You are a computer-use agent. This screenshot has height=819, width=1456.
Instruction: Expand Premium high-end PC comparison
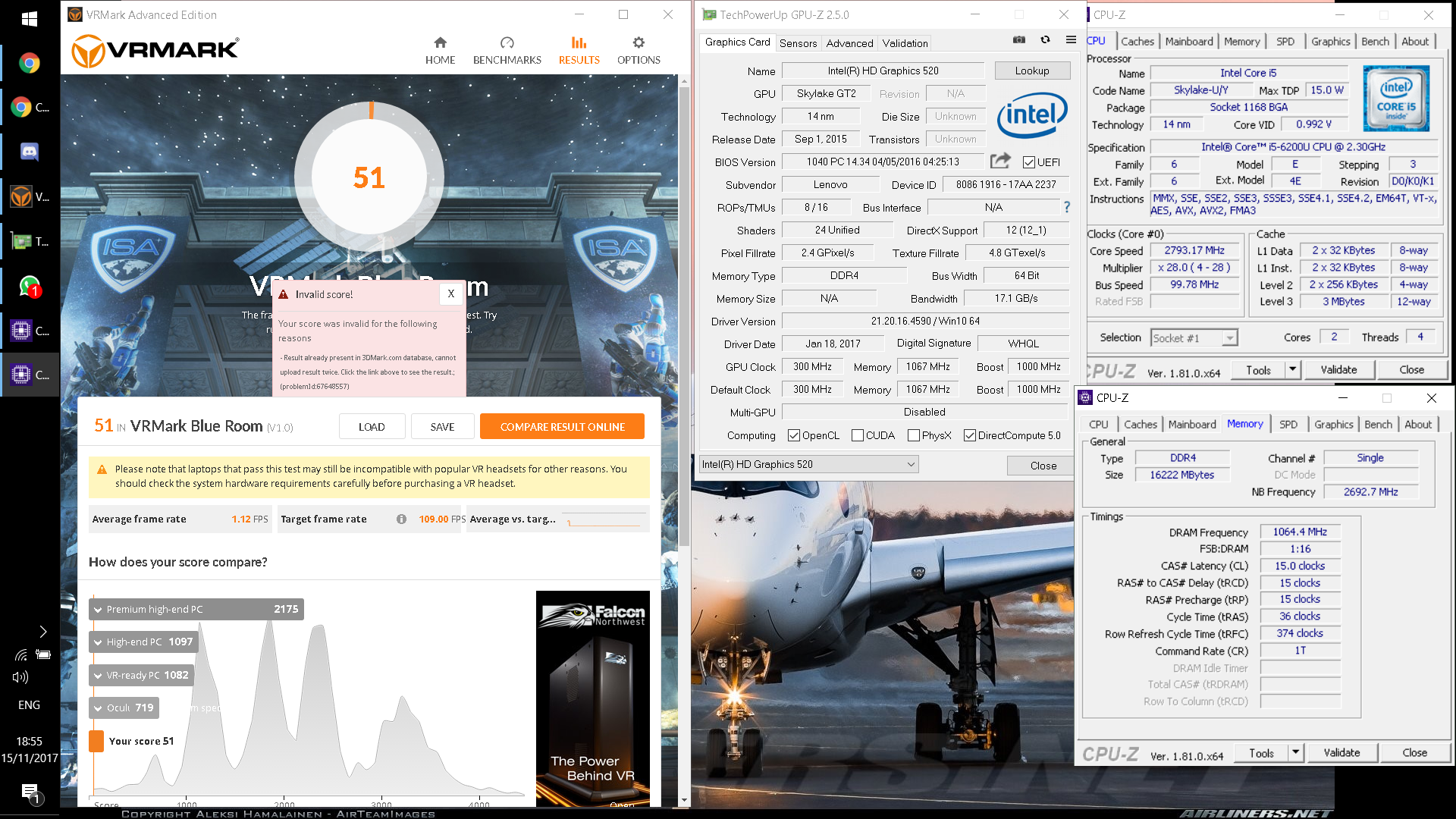(196, 609)
